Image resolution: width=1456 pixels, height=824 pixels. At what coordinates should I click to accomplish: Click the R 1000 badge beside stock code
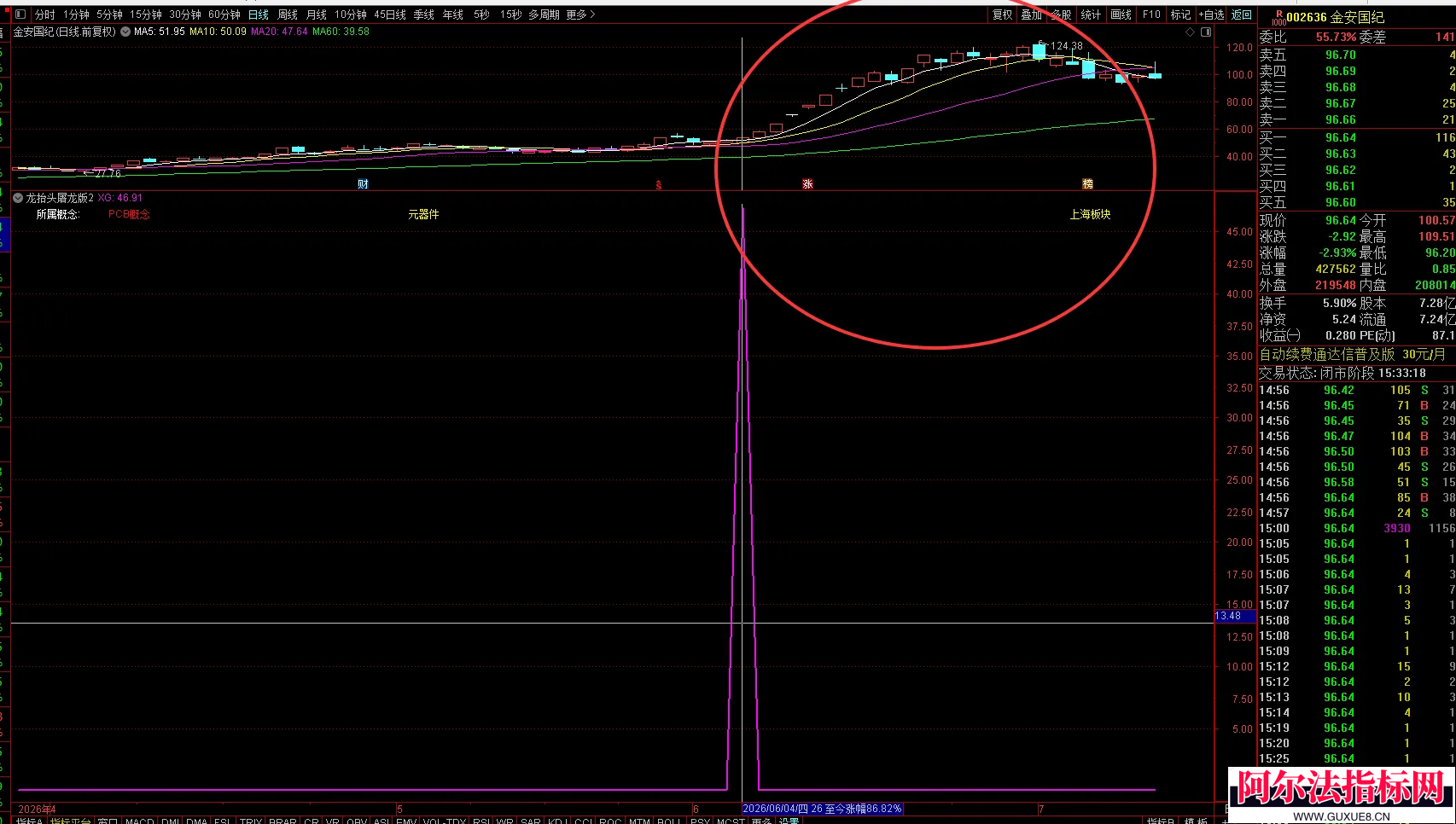(x=1278, y=17)
